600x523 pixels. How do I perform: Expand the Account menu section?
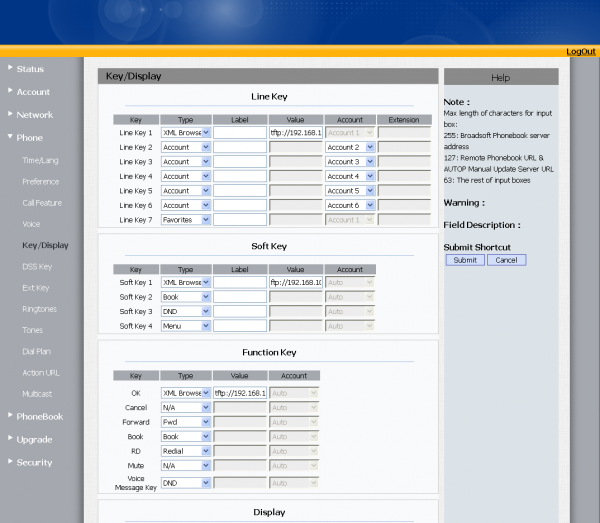tap(33, 92)
